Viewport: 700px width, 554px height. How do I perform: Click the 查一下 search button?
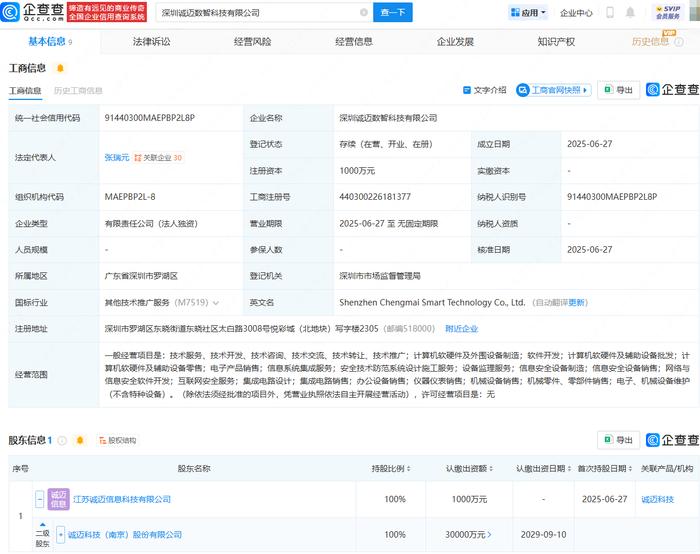393,12
